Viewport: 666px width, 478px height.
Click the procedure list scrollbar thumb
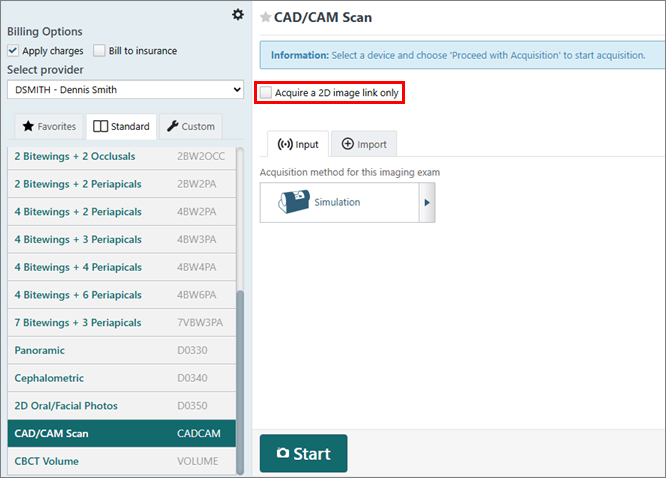pyautogui.click(x=240, y=382)
